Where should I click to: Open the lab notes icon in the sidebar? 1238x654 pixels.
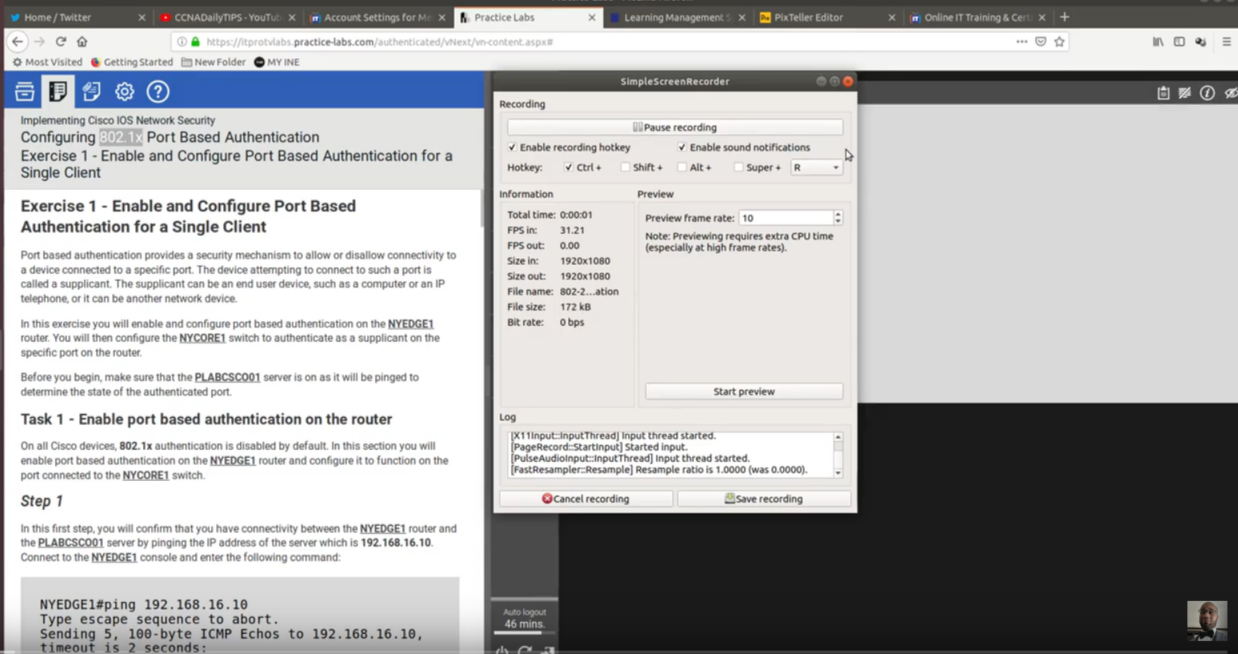[91, 91]
